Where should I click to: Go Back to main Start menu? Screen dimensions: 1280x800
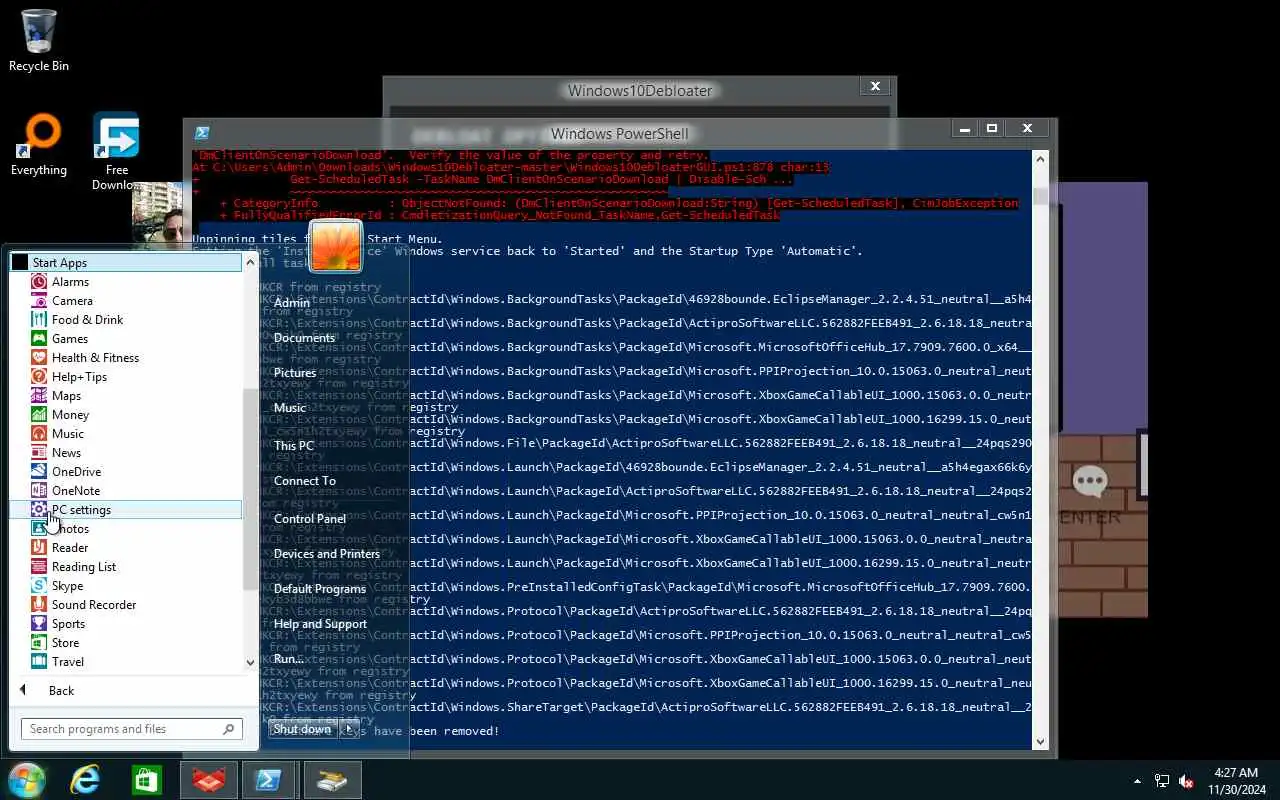(62, 691)
